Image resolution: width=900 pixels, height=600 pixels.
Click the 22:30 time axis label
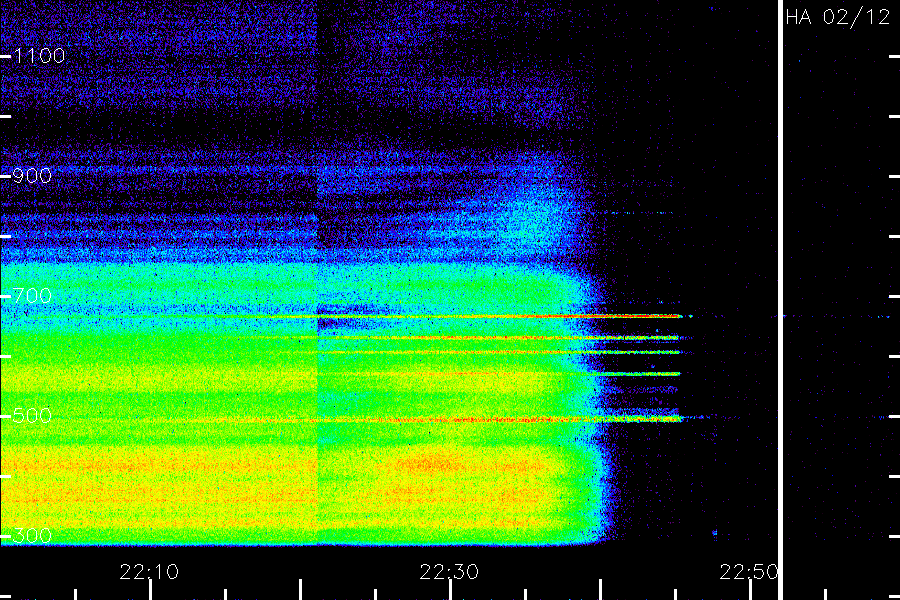(x=449, y=572)
